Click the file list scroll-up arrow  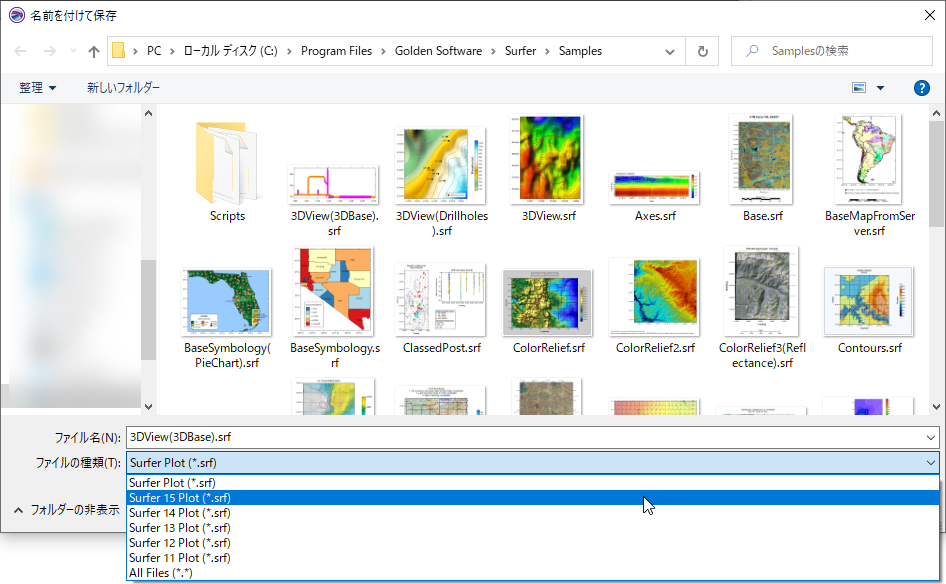point(936,113)
